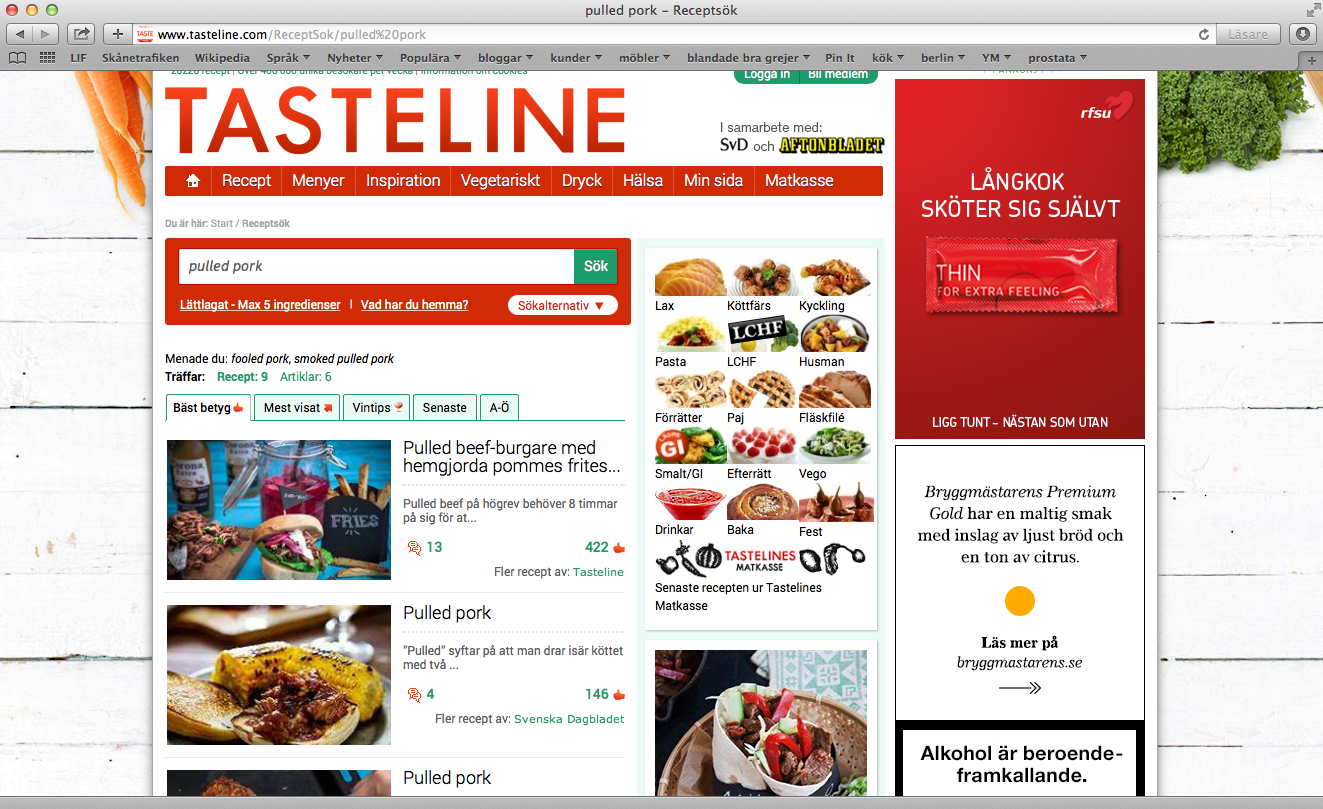Image resolution: width=1323 pixels, height=809 pixels.
Task: Open the Drinkar category picture
Action: (x=691, y=502)
